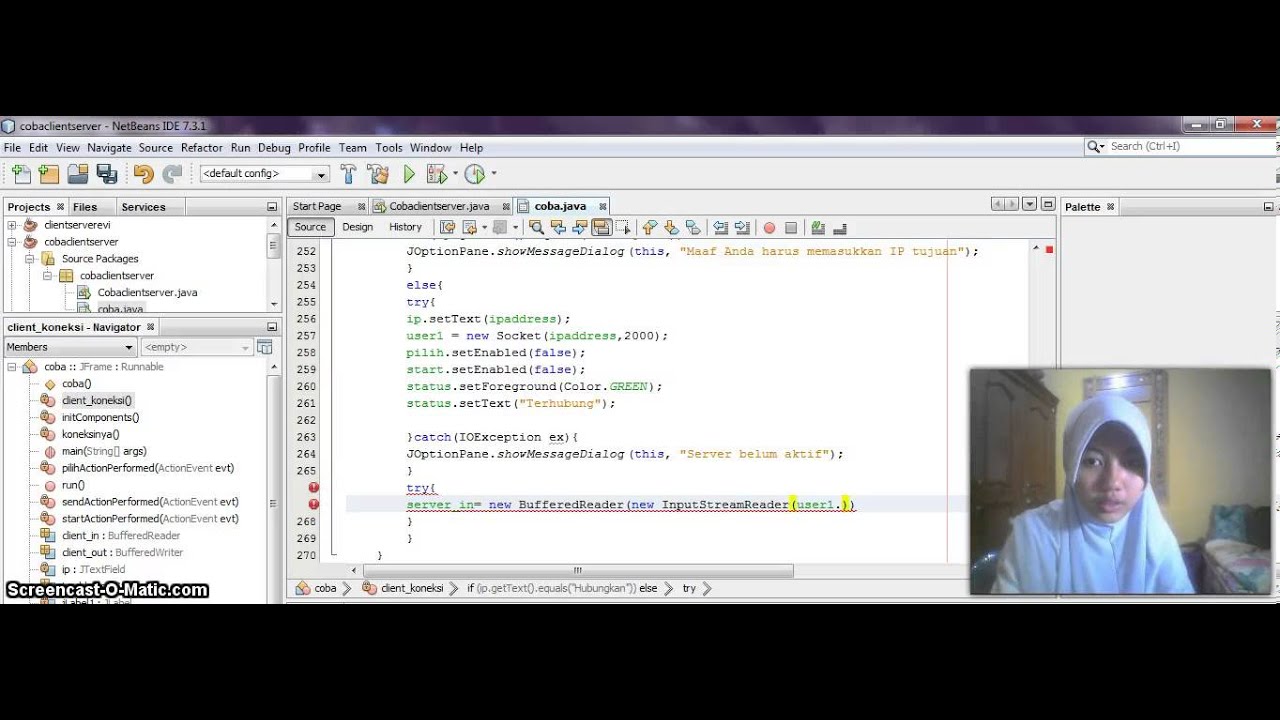Click the try breadcrumb at editor bottom
Screen dimensions: 1280x720
[689, 588]
